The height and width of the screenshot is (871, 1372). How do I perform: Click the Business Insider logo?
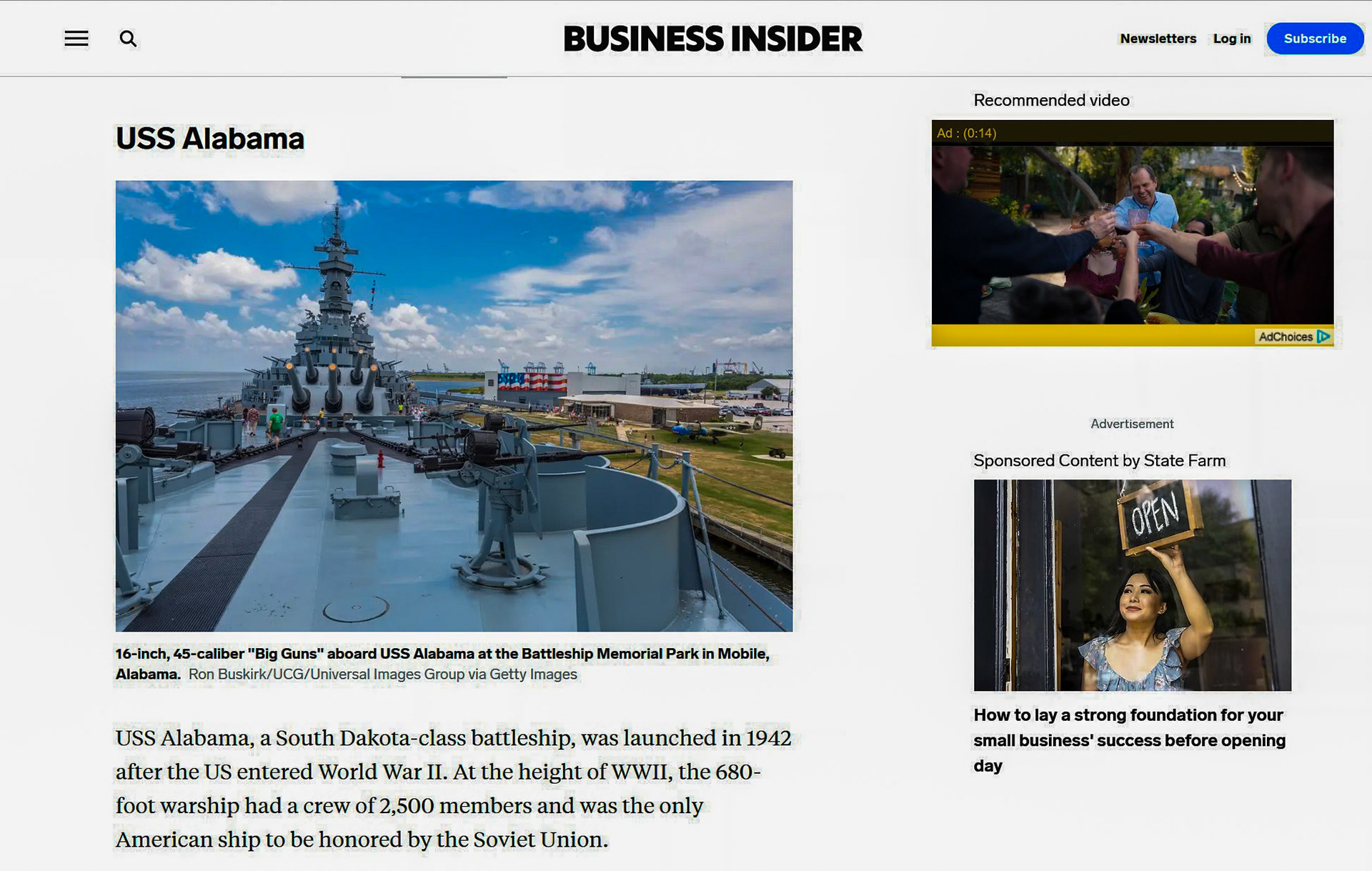[712, 39]
